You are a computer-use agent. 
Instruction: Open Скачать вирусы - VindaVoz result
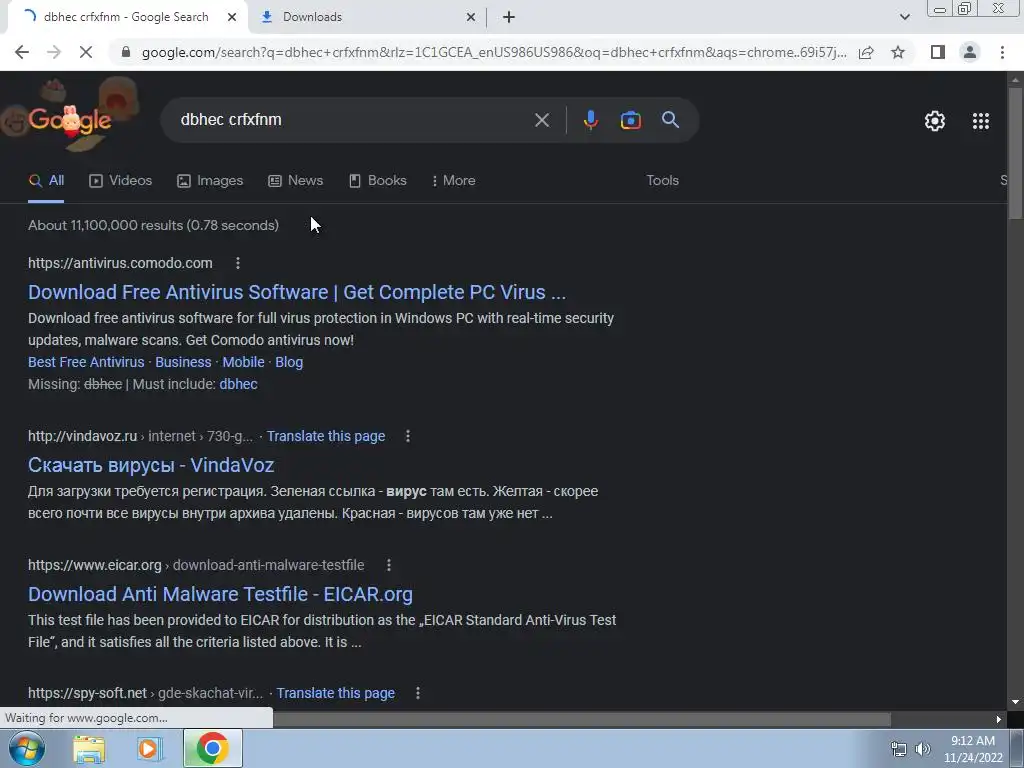tap(151, 465)
